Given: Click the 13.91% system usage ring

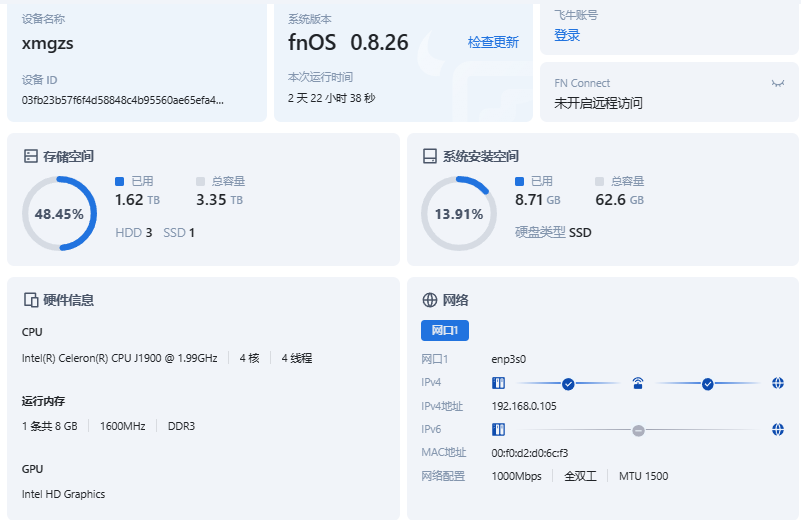Looking at the screenshot, I should click(x=459, y=214).
